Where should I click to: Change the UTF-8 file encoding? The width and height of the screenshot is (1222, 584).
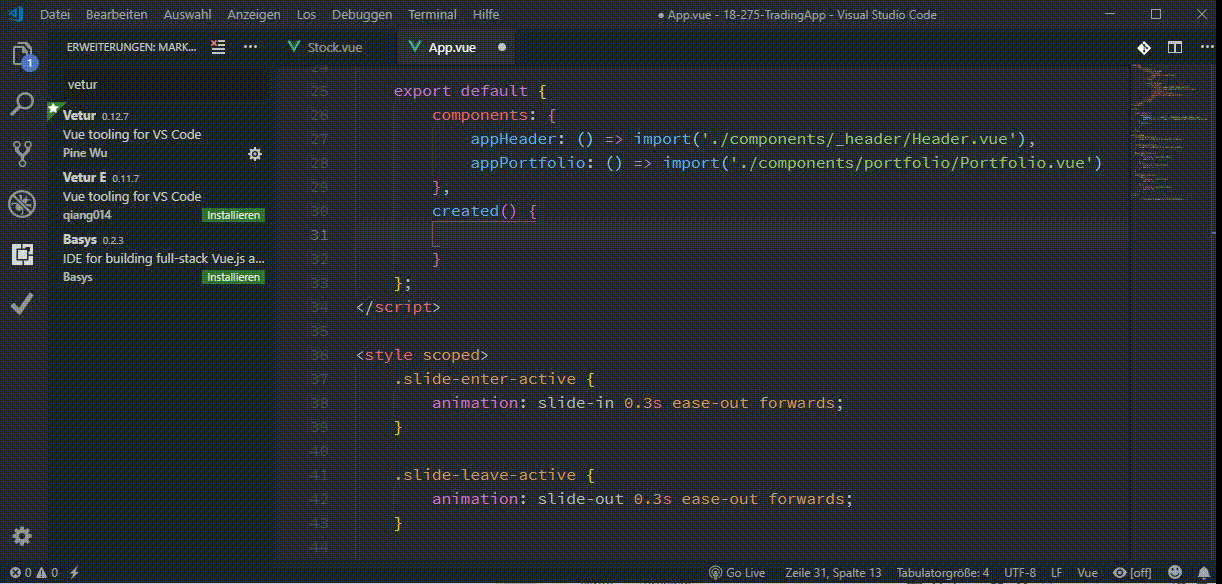(1020, 573)
